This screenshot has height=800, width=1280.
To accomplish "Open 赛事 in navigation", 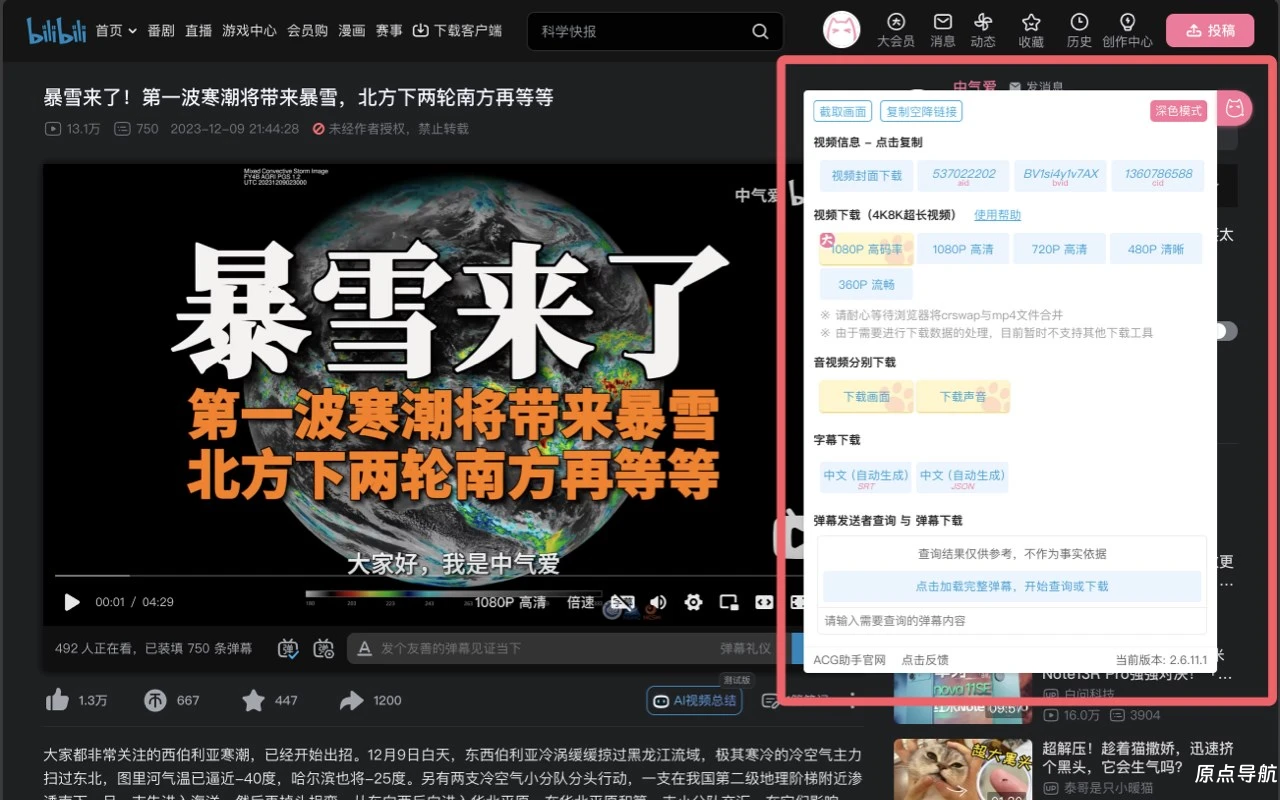I will pos(389,31).
